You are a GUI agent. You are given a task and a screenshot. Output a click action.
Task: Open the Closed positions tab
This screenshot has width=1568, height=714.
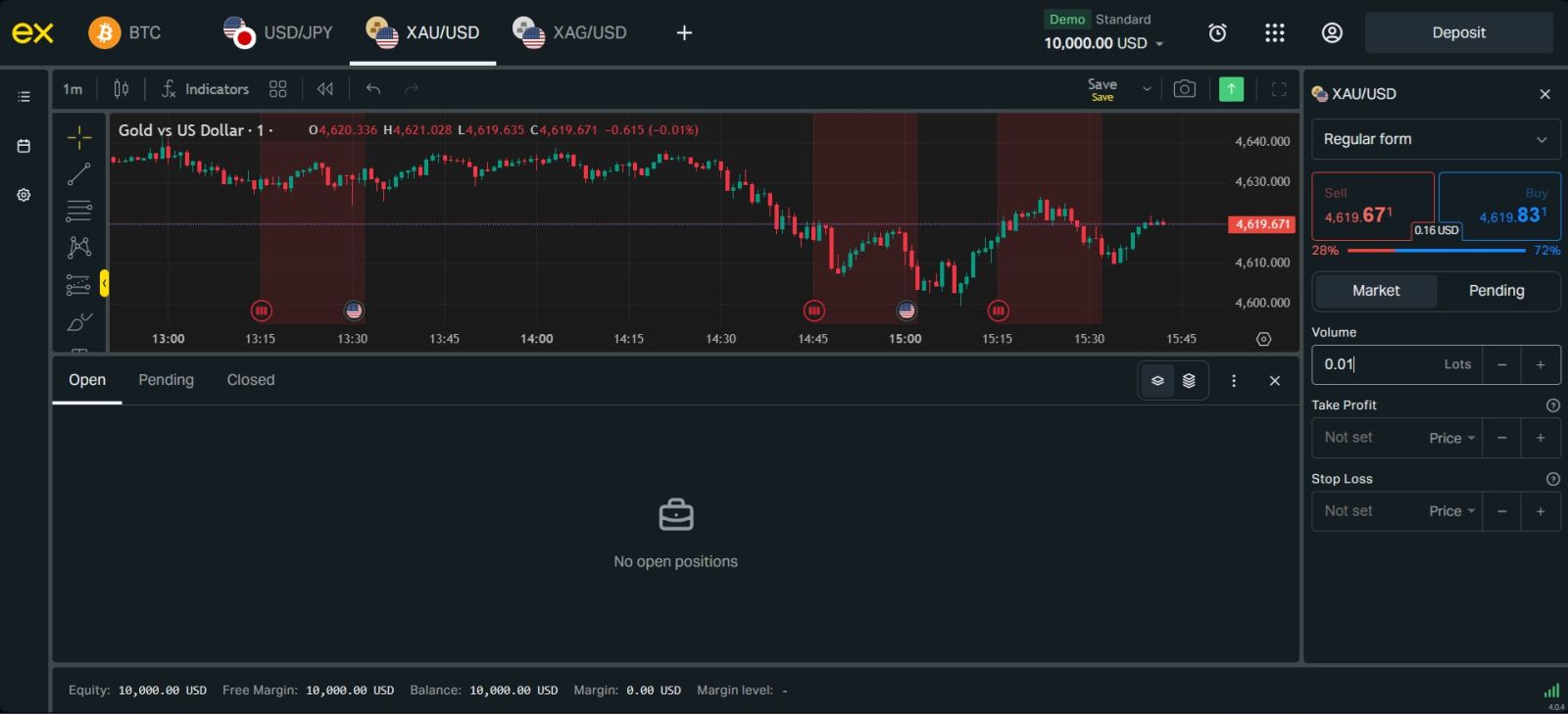(251, 380)
